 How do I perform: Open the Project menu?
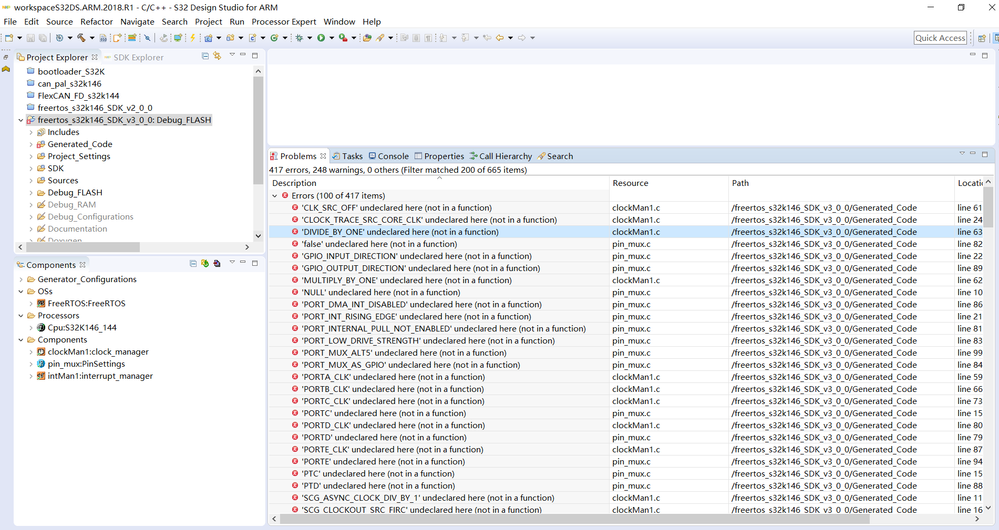click(x=208, y=22)
